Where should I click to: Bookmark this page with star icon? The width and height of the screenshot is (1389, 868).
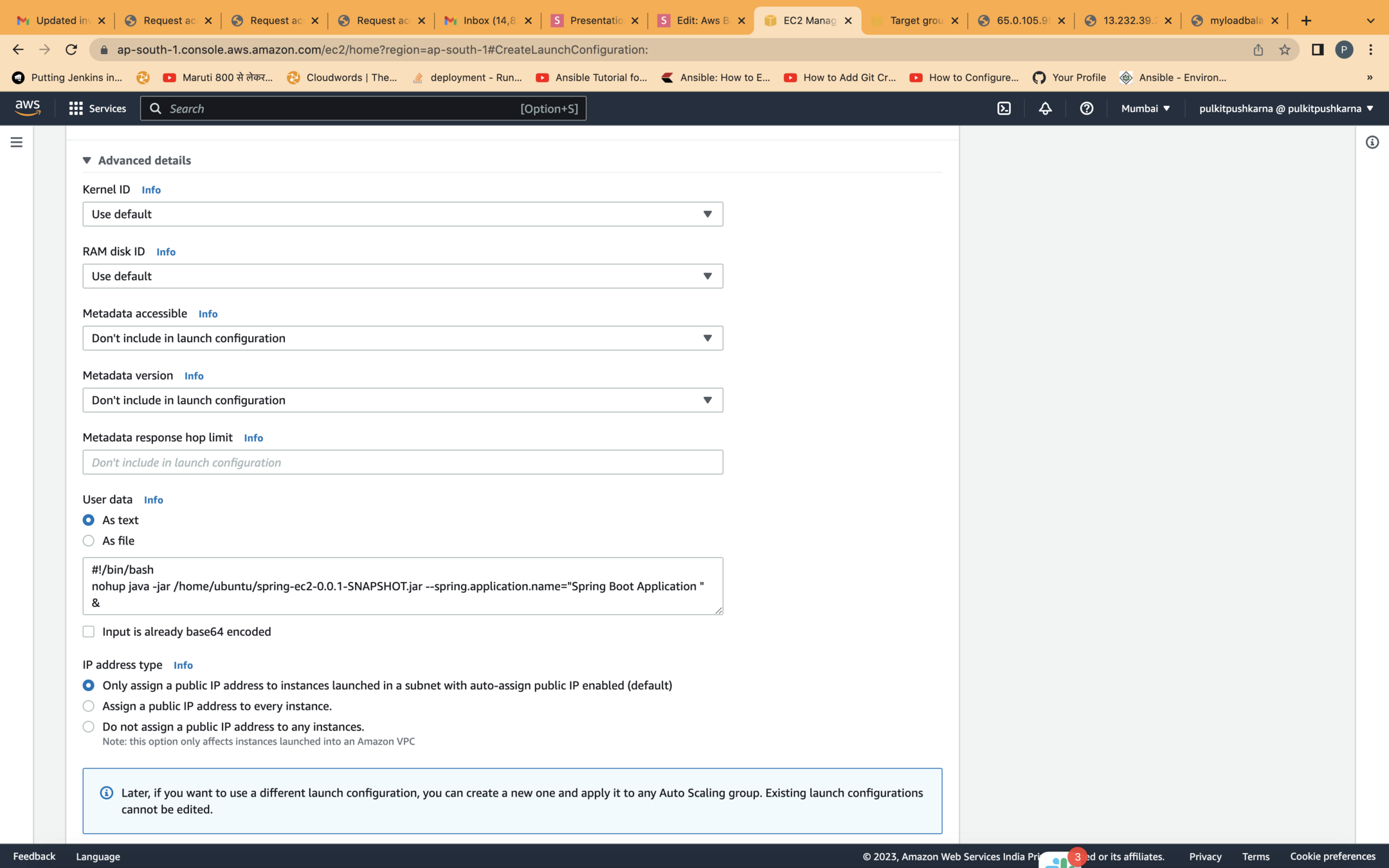1284,50
